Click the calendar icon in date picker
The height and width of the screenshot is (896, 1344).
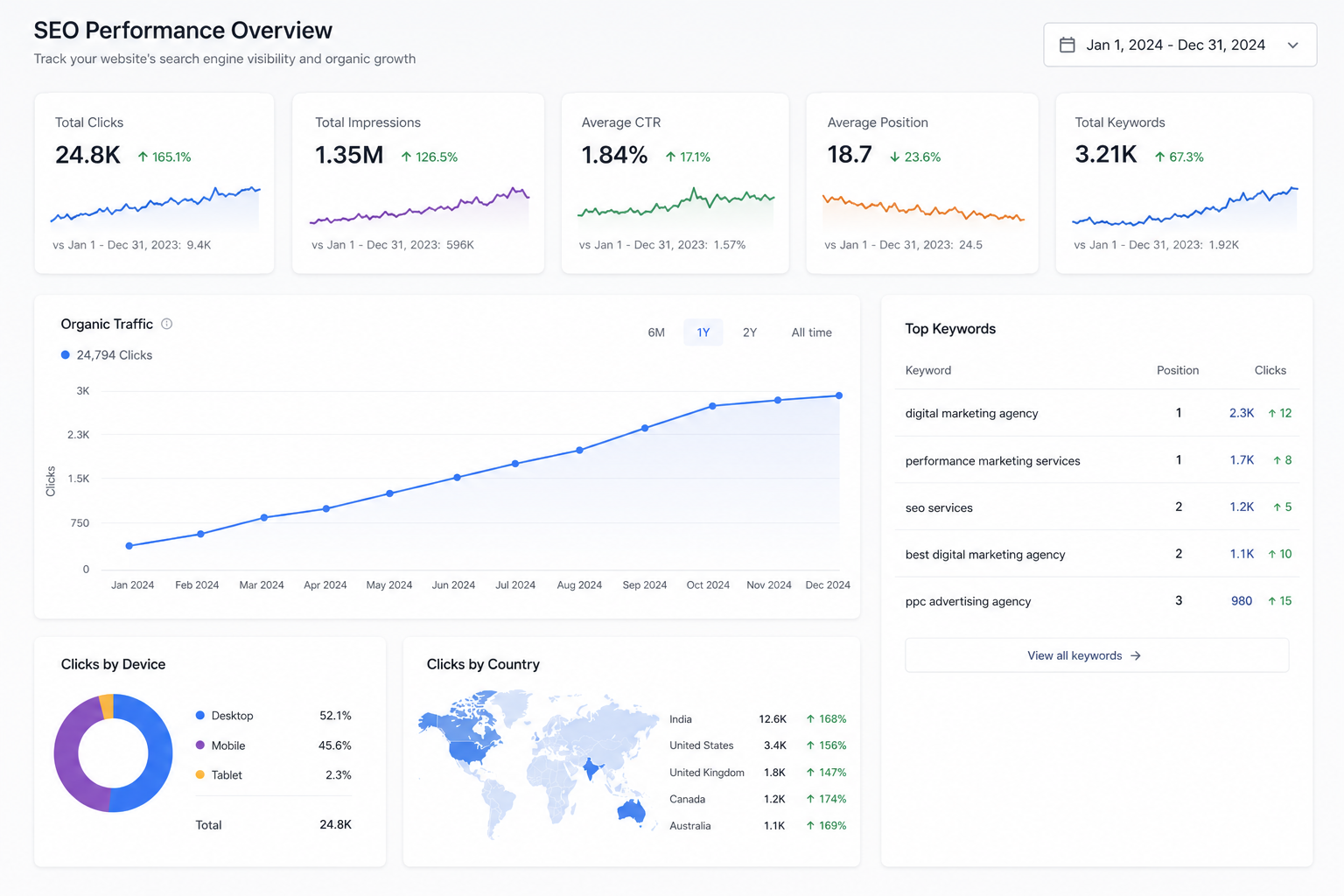[1067, 45]
